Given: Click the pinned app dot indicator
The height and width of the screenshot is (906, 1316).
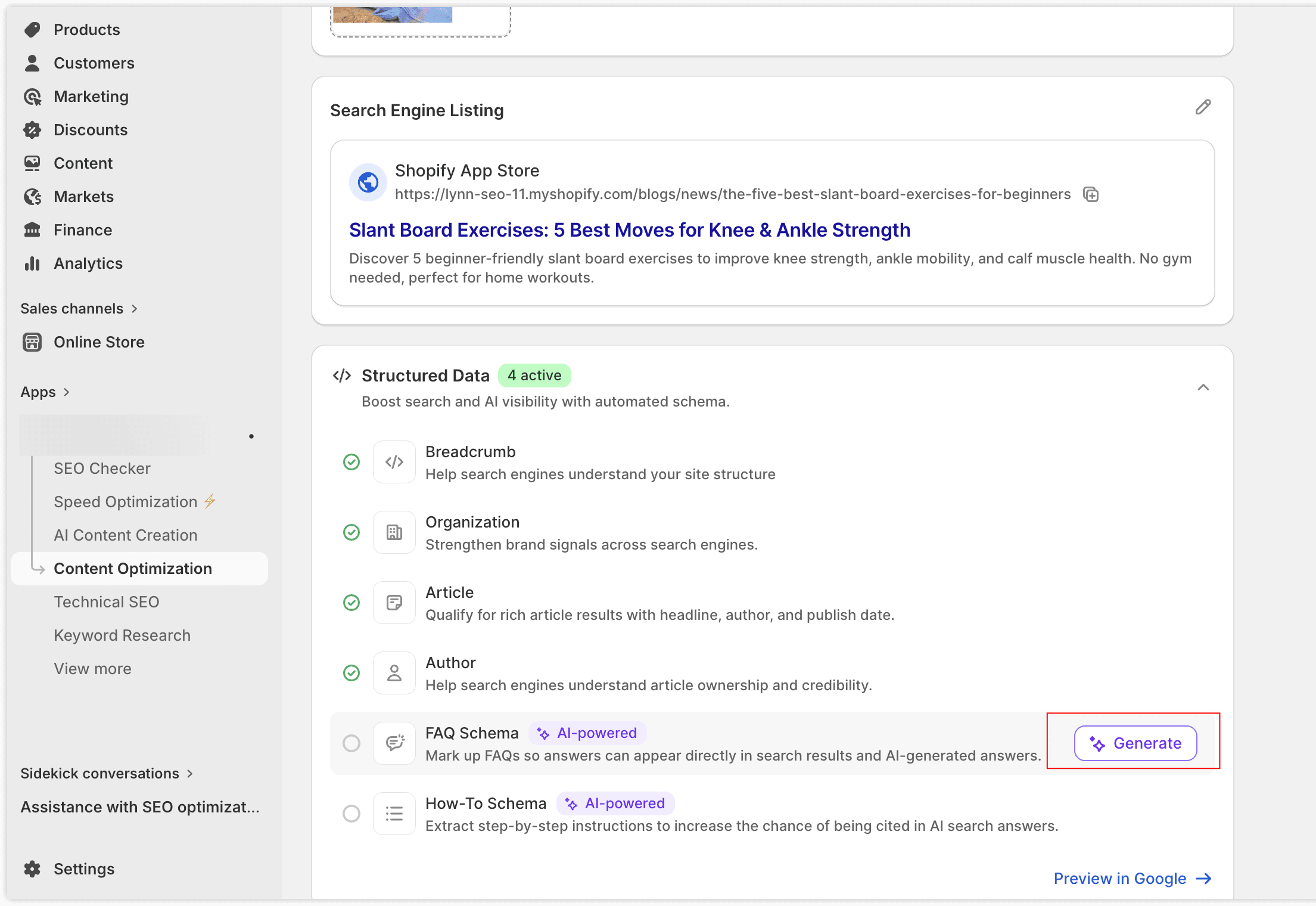Looking at the screenshot, I should (251, 436).
